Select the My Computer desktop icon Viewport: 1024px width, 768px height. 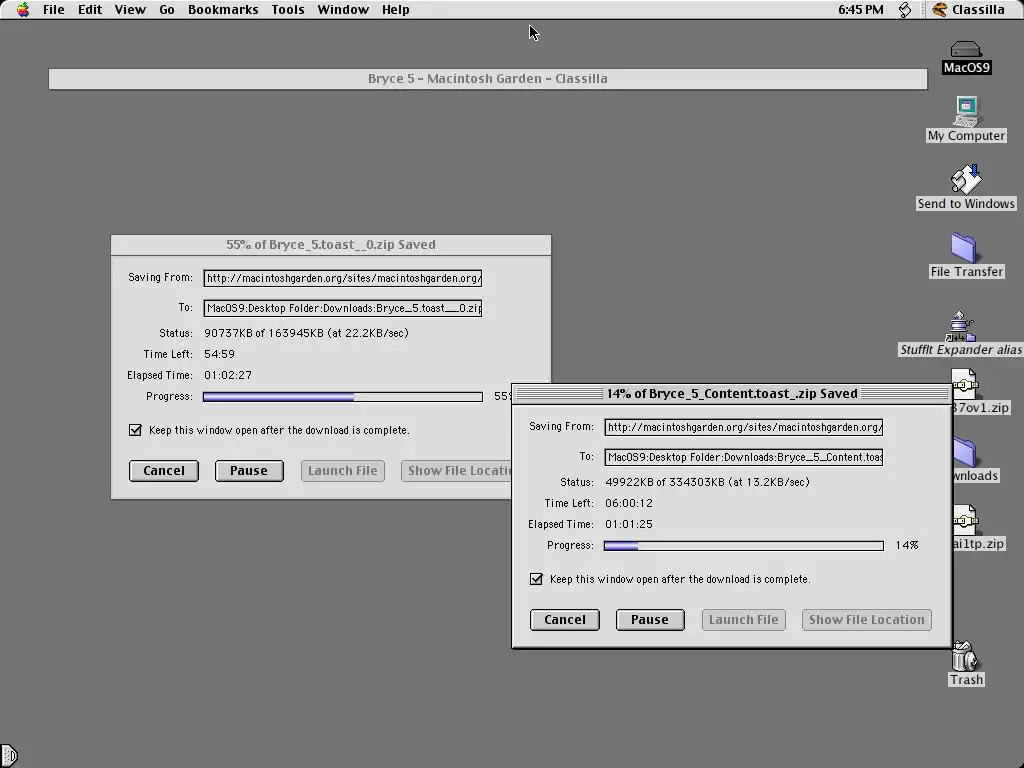point(966,112)
